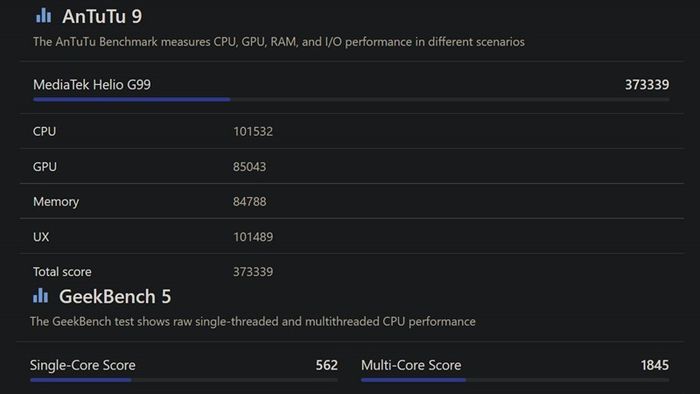Viewport: 700px width, 394px height.
Task: Click the AnTuTu total 373339 on the right
Action: coord(646,84)
